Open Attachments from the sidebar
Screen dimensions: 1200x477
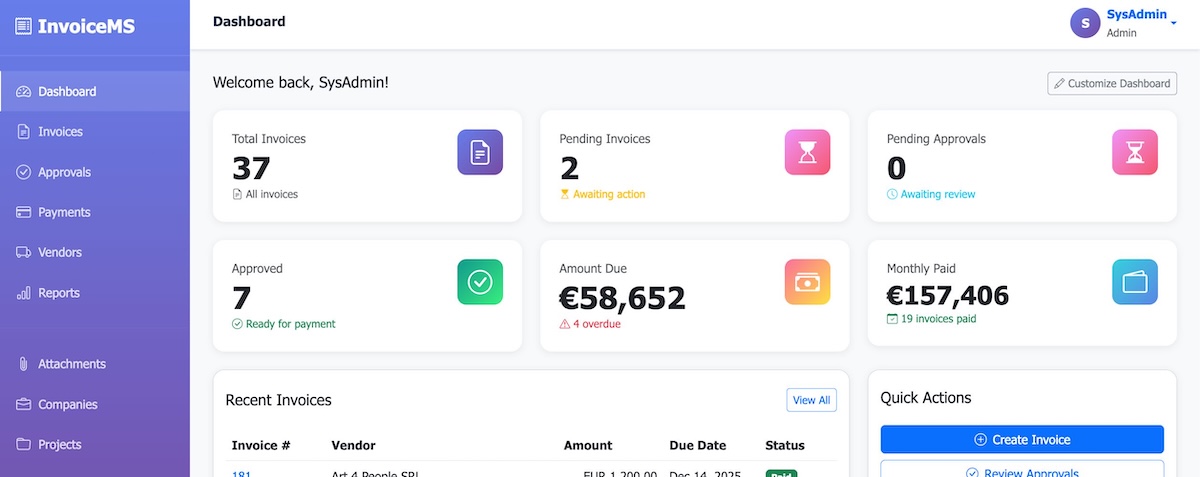click(x=71, y=364)
